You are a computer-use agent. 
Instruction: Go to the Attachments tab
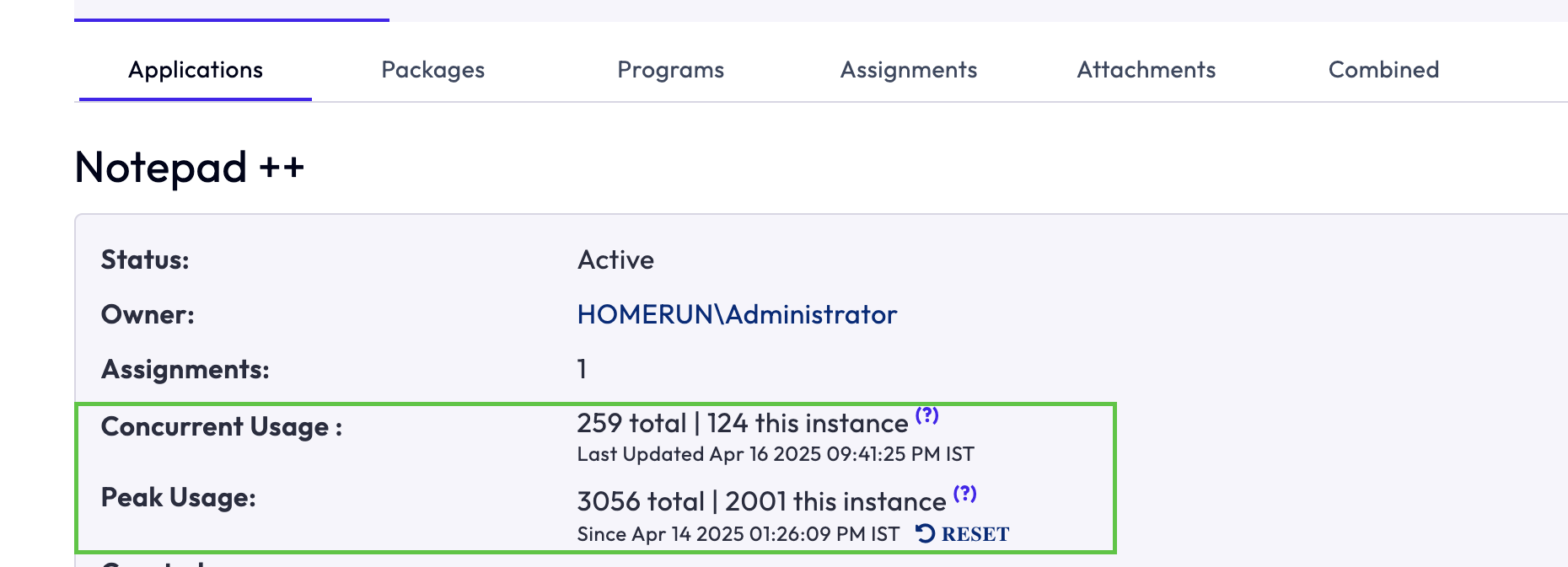coord(1146,70)
